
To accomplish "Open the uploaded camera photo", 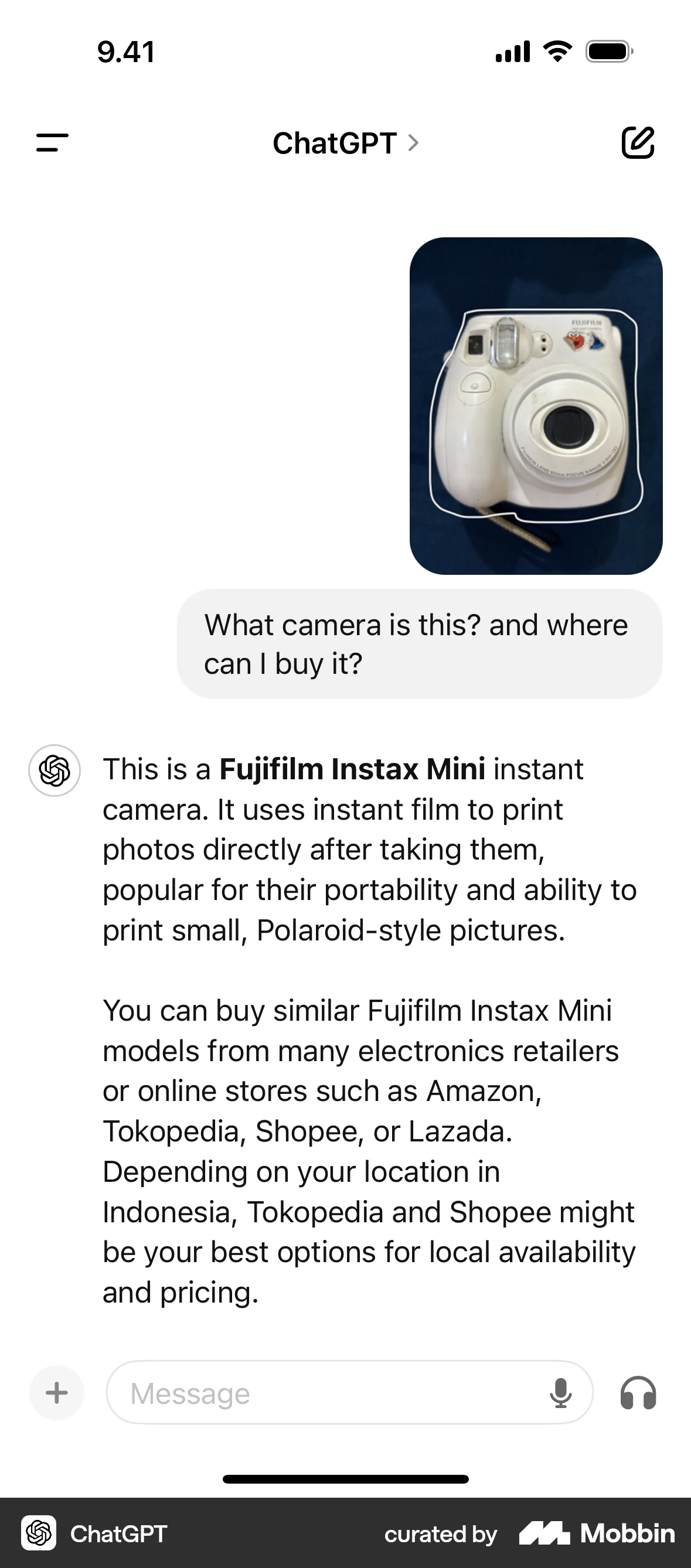I will coord(536,406).
